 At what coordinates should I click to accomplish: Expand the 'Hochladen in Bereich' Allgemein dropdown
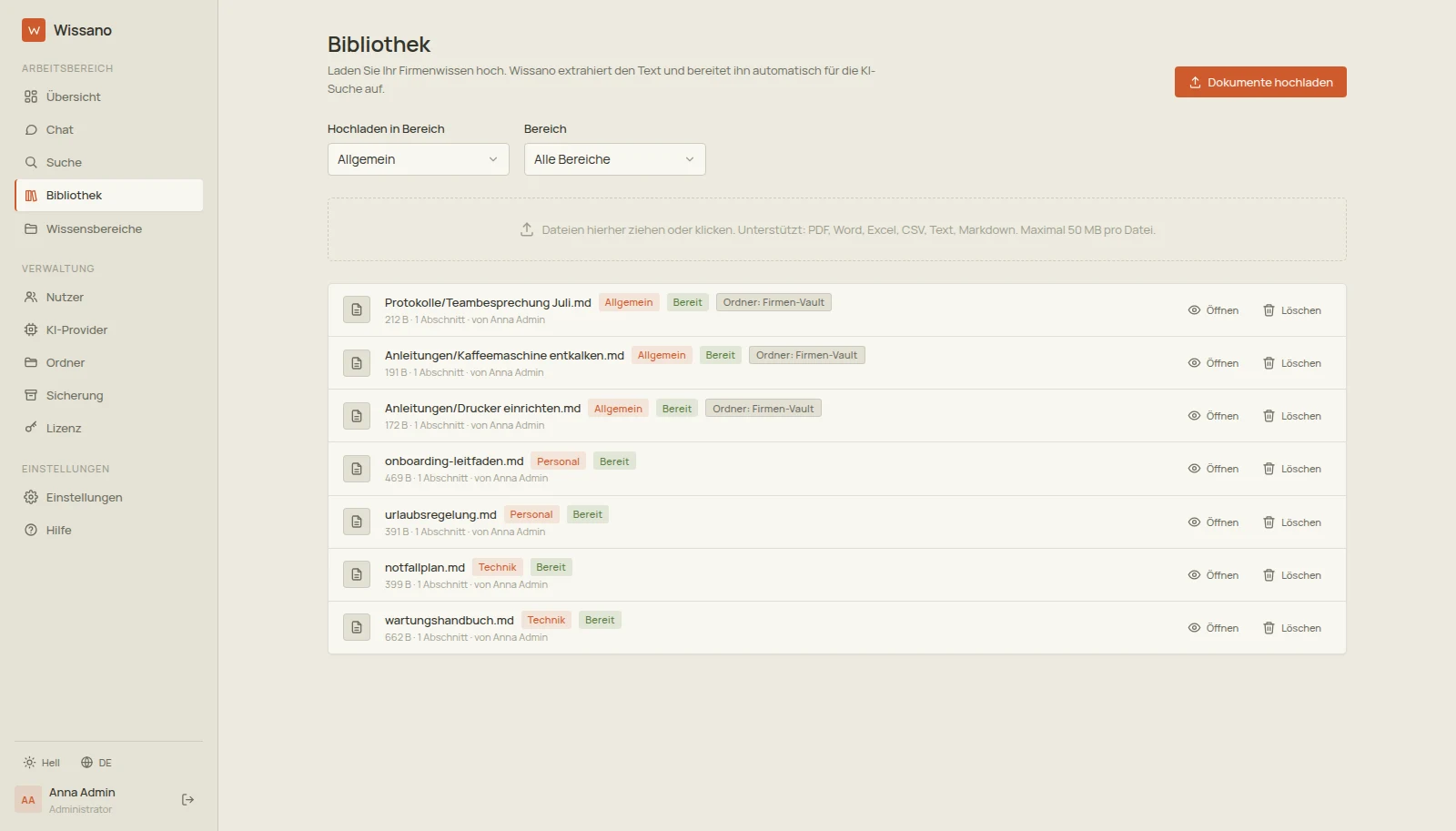point(418,159)
